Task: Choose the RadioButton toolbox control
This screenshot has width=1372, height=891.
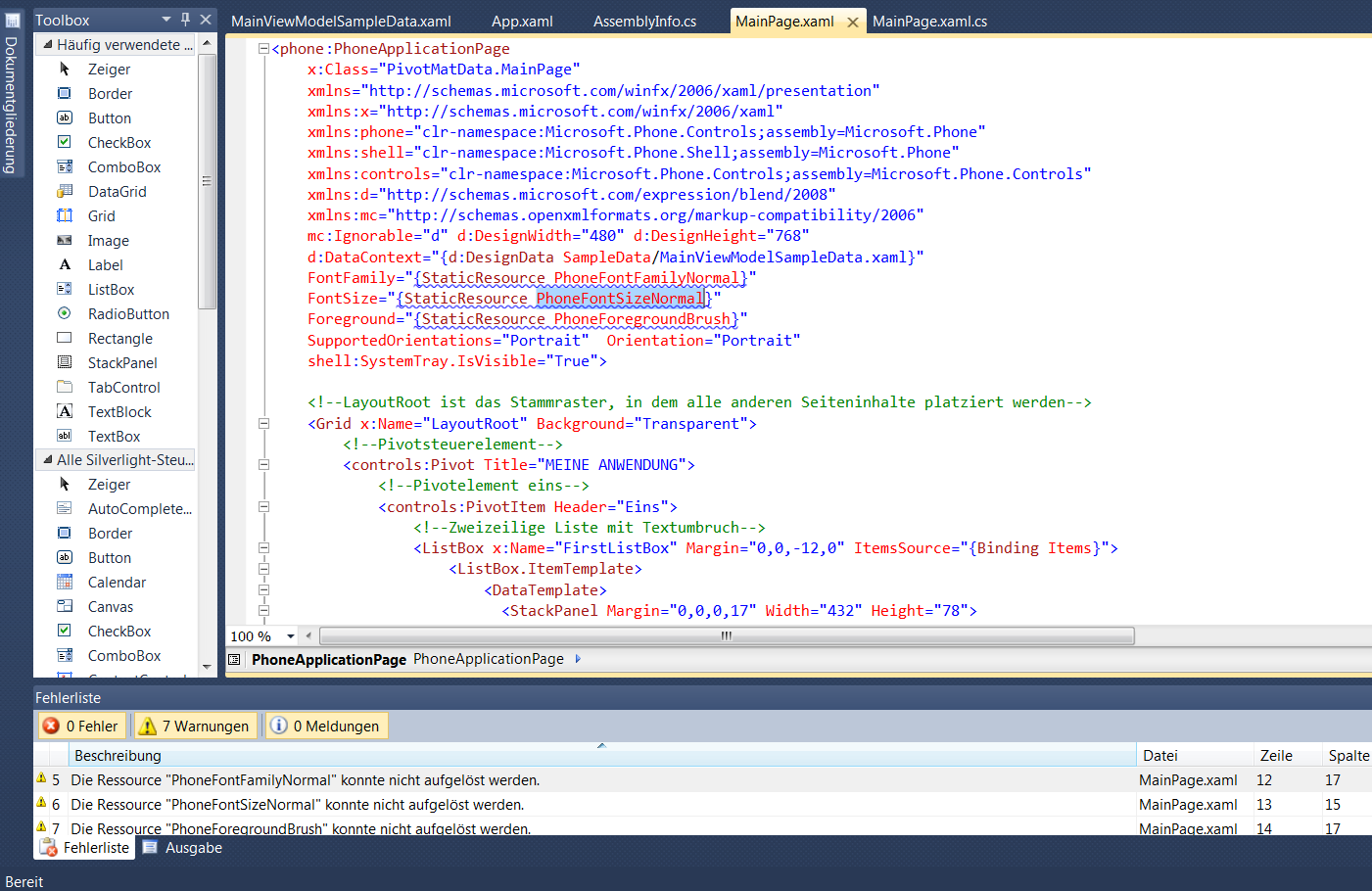Action: pyautogui.click(x=128, y=314)
